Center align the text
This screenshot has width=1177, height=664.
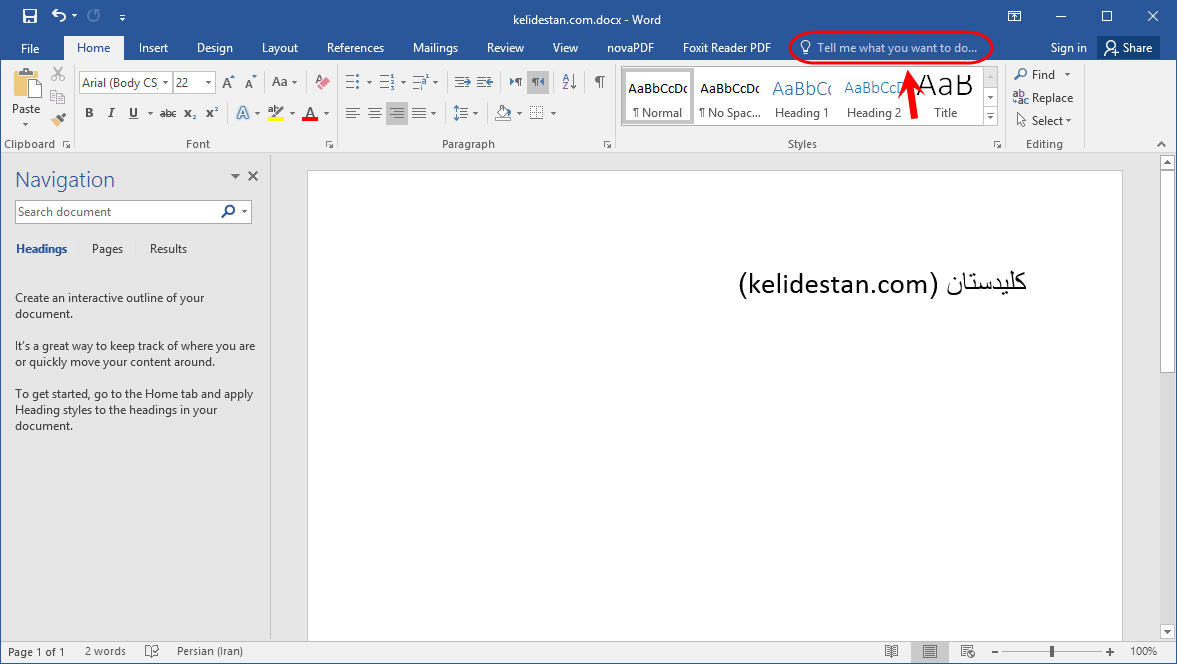coord(375,113)
